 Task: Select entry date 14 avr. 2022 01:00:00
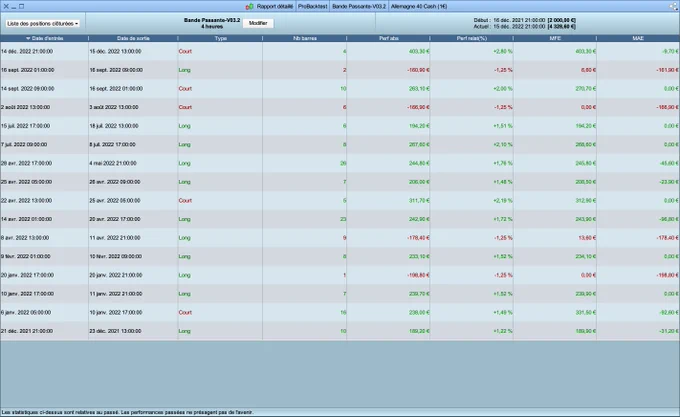click(x=26, y=219)
